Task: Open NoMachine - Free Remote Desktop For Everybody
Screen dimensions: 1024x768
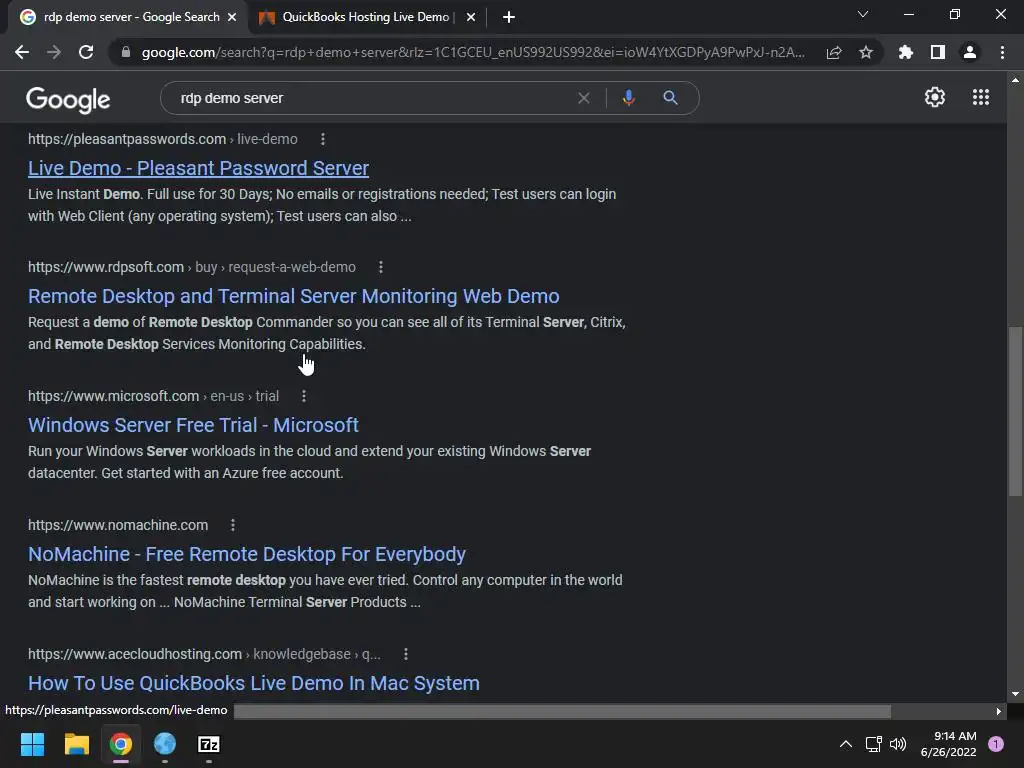Action: tap(247, 554)
